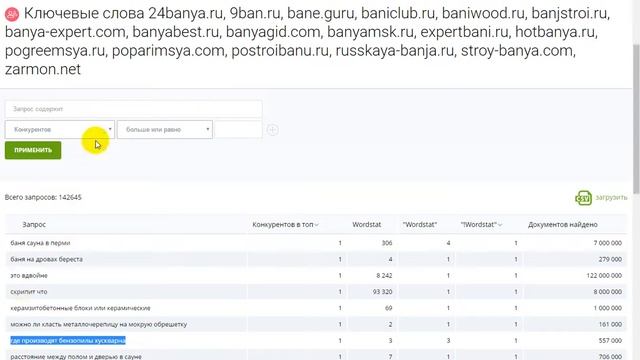The width and height of the screenshot is (640, 360).
Task: Select the row 'скрипит что'
Action: click(x=316, y=292)
